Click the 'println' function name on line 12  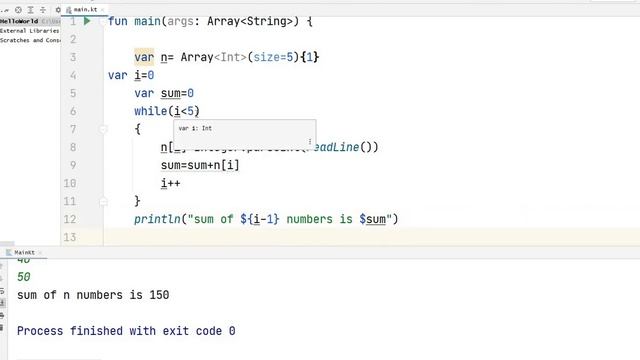[157, 219]
